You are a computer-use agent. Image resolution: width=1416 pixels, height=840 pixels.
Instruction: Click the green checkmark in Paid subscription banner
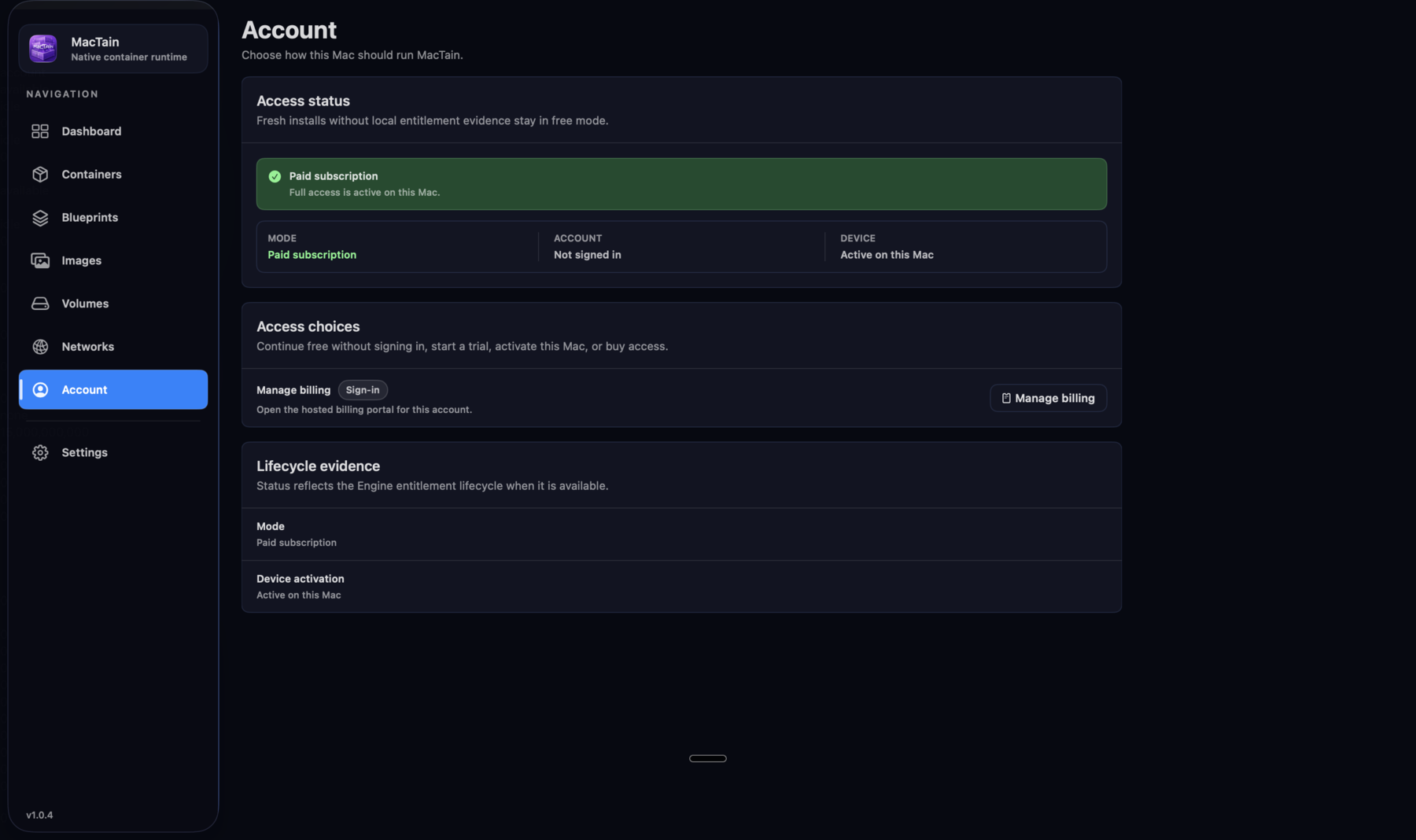coord(275,176)
